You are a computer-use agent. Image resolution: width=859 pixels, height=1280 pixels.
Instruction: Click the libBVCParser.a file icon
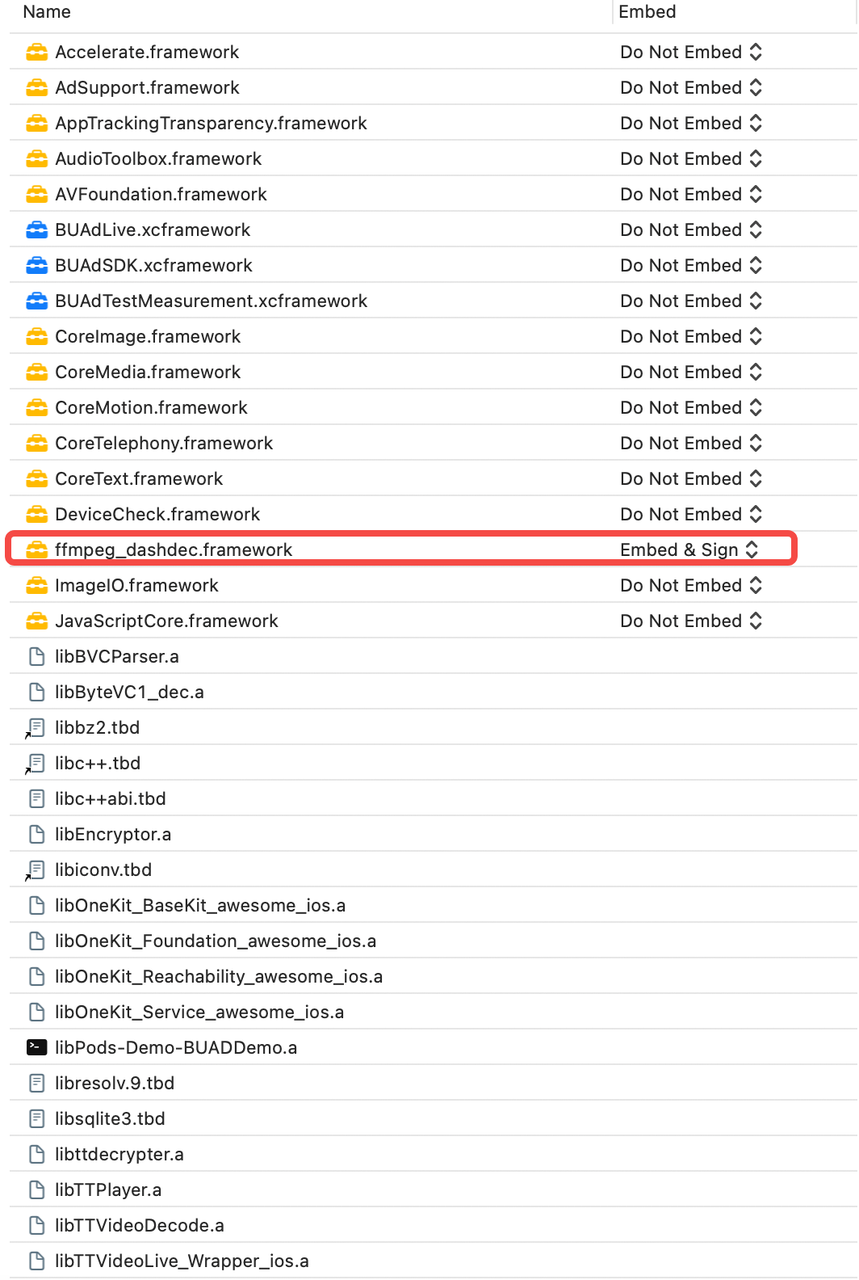[37, 657]
